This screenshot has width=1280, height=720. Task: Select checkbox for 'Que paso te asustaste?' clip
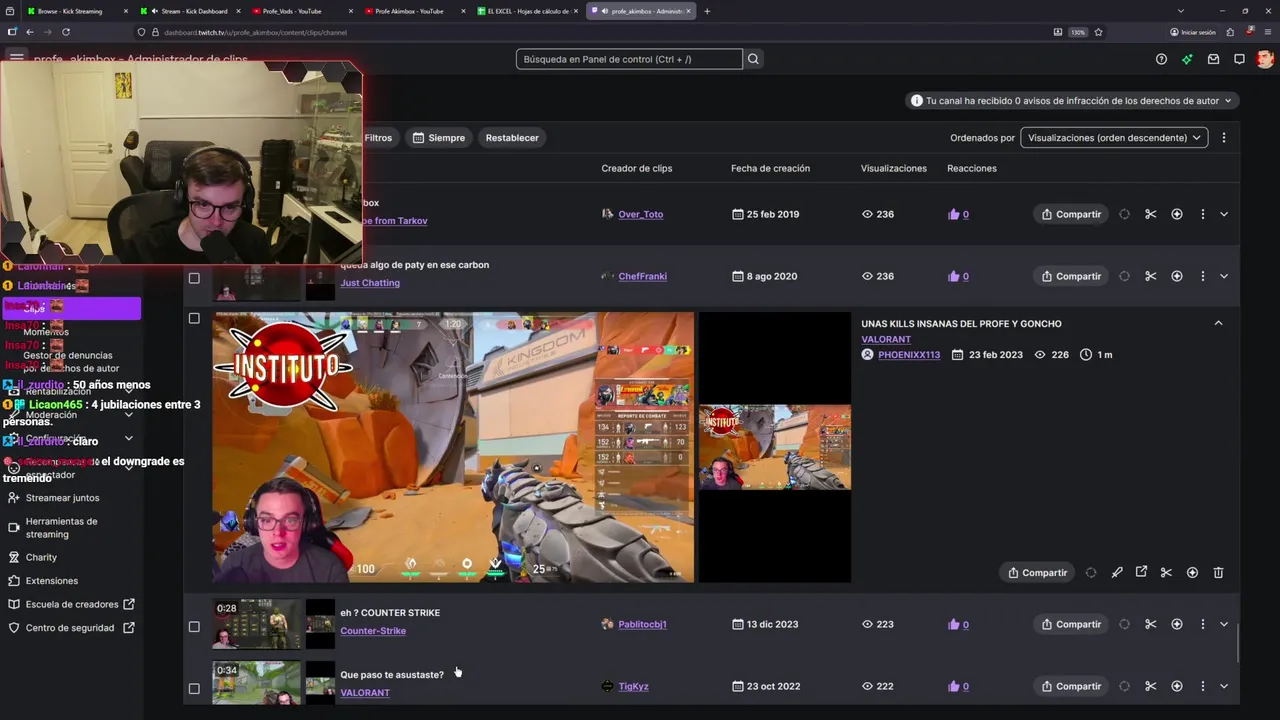(194, 689)
